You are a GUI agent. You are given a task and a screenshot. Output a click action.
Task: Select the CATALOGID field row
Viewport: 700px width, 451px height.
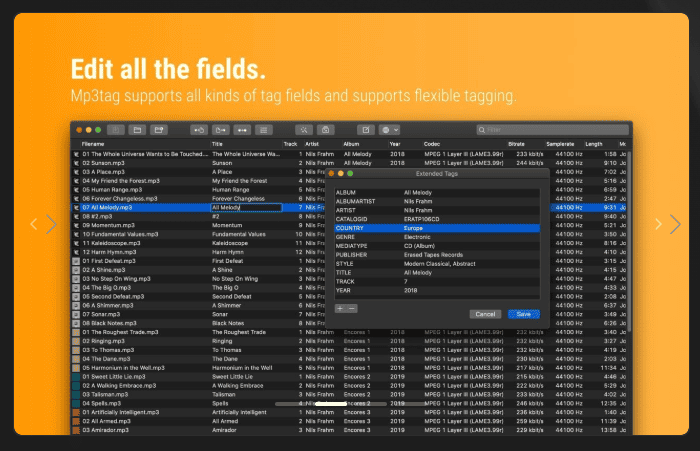pyautogui.click(x=437, y=219)
